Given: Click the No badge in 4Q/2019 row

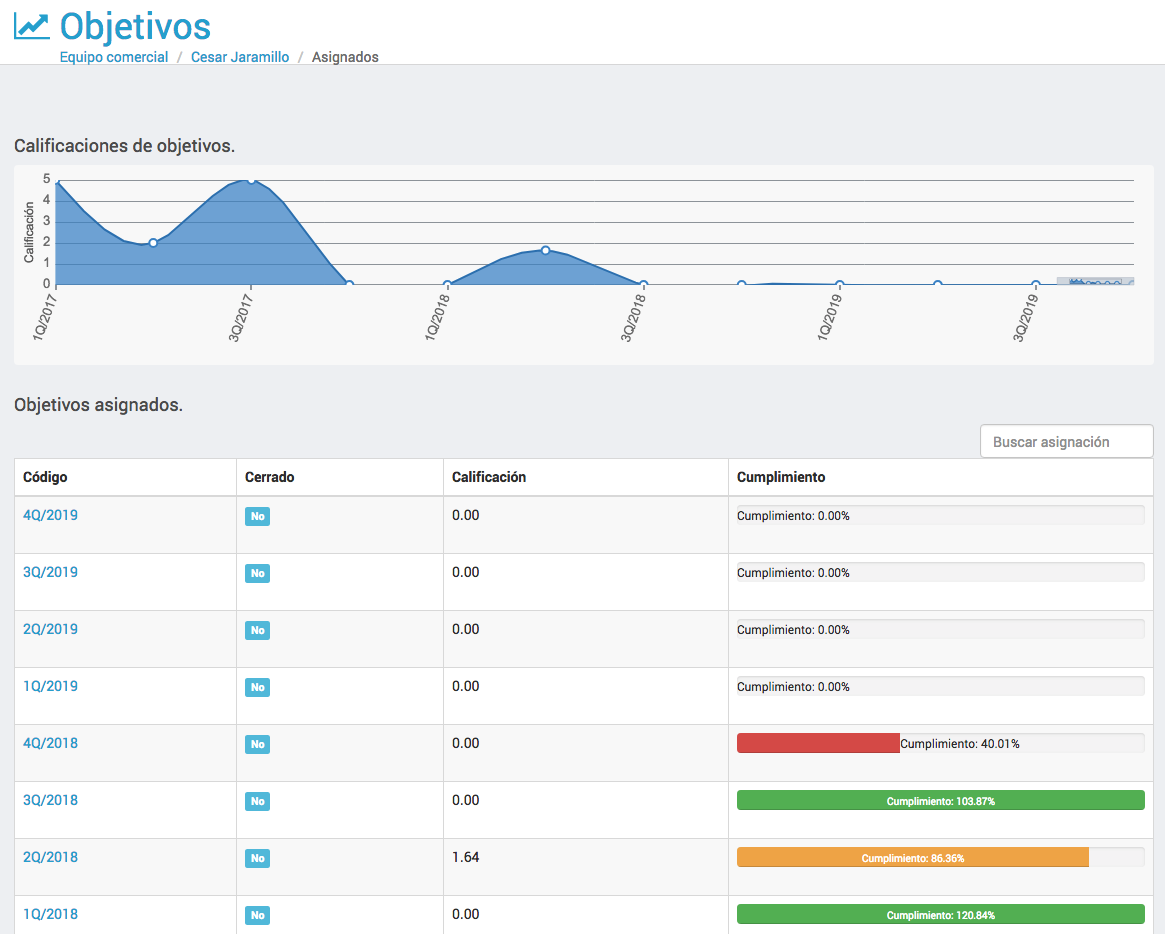Looking at the screenshot, I should click(257, 516).
